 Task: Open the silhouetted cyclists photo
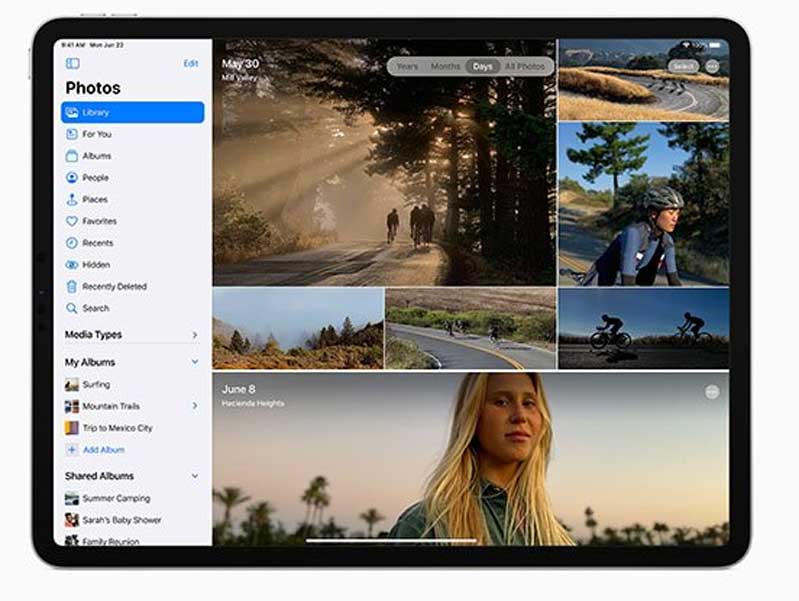click(x=644, y=328)
